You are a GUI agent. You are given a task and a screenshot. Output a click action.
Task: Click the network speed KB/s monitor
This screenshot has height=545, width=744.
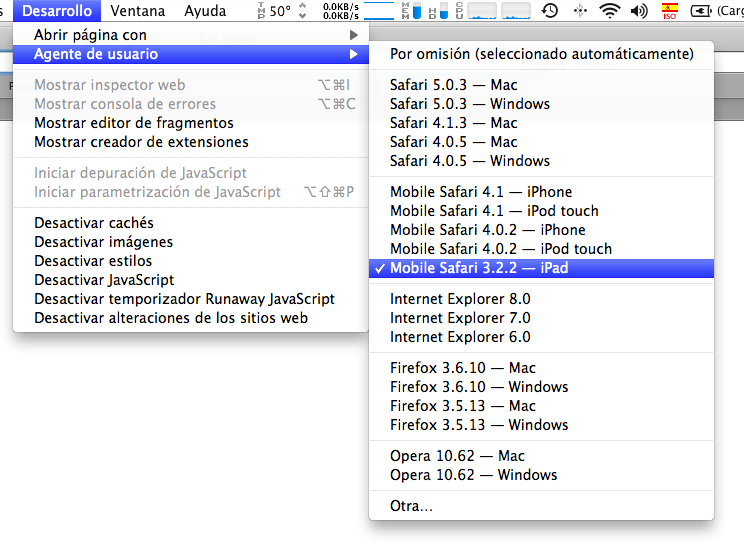341,10
